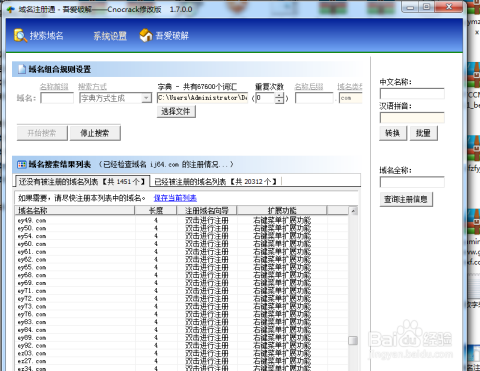Image resolution: width=480 pixels, height=371 pixels.
Task: Decrease the 重复次数 spinner value
Action: (280, 101)
